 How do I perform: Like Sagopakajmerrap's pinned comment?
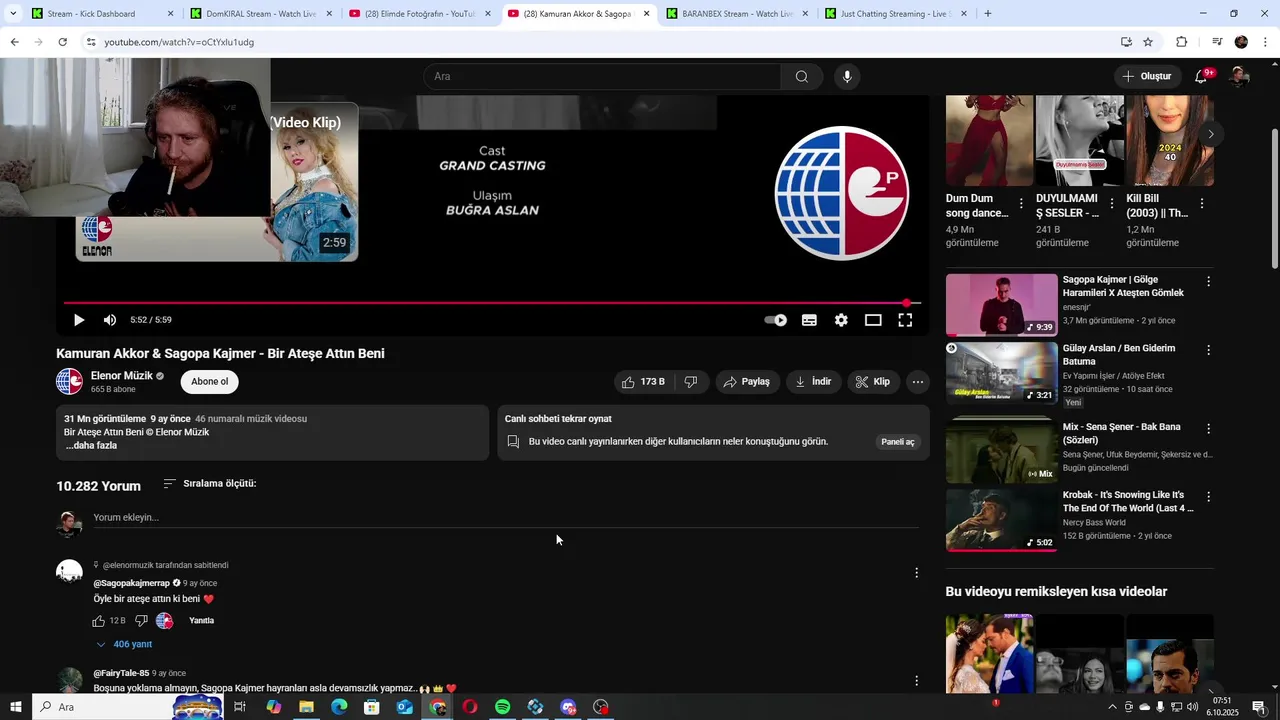(x=99, y=621)
